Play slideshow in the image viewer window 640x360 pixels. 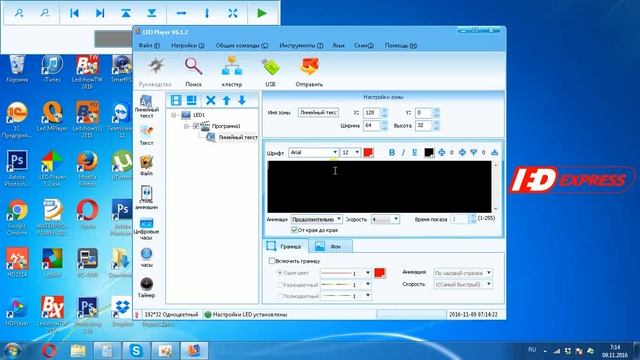point(262,13)
